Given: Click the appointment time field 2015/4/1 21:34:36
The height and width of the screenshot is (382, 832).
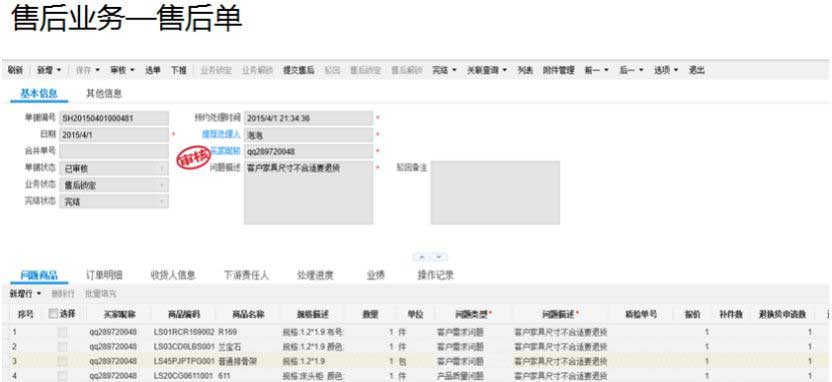Looking at the screenshot, I should [x=309, y=118].
